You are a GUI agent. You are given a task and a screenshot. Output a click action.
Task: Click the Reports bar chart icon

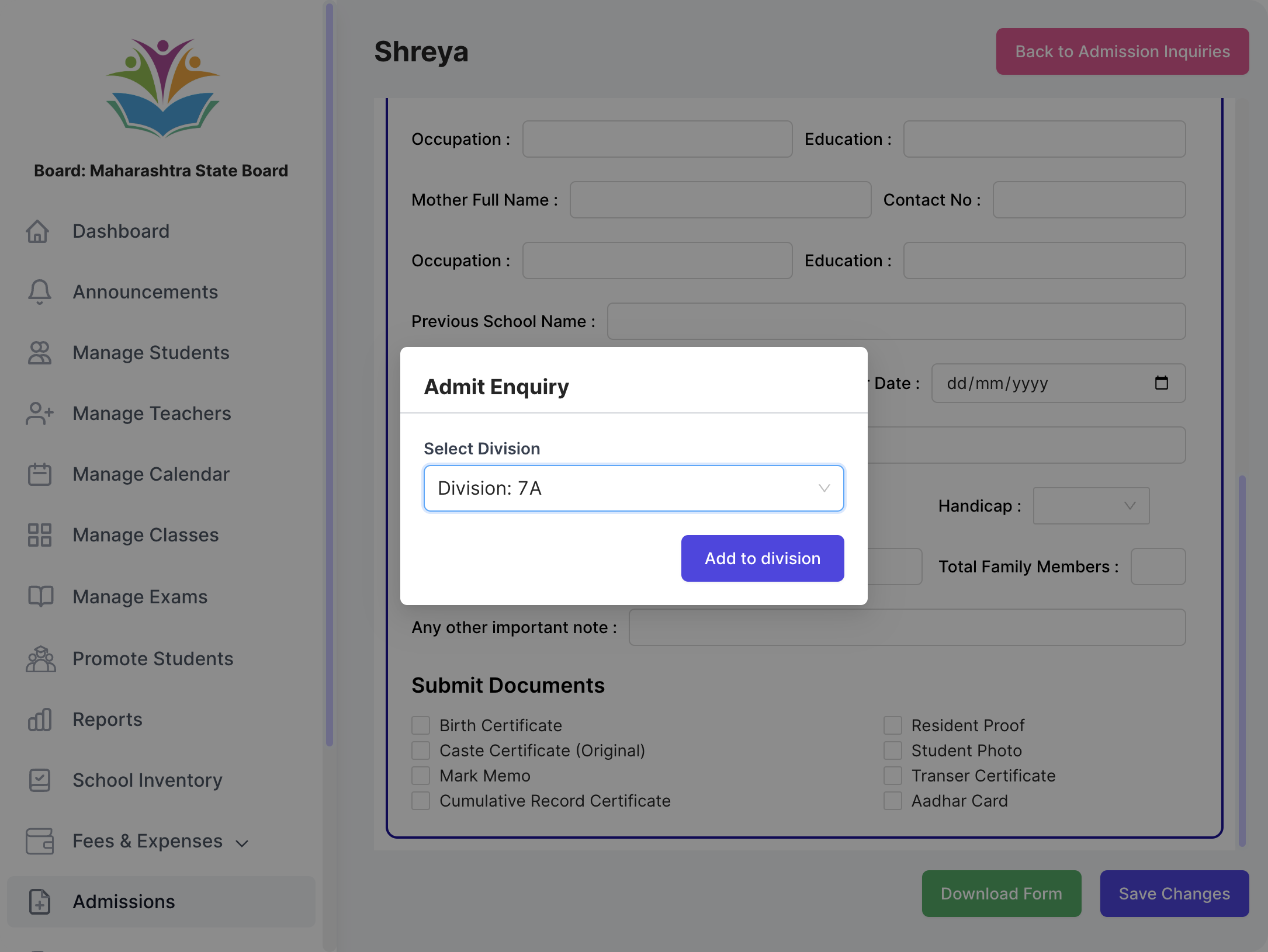pyautogui.click(x=40, y=720)
